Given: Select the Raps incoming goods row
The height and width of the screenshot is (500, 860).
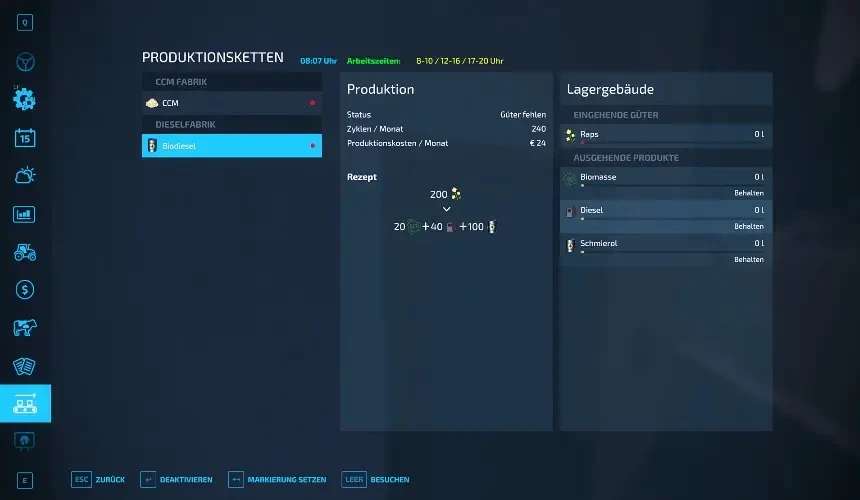Looking at the screenshot, I should tap(665, 134).
